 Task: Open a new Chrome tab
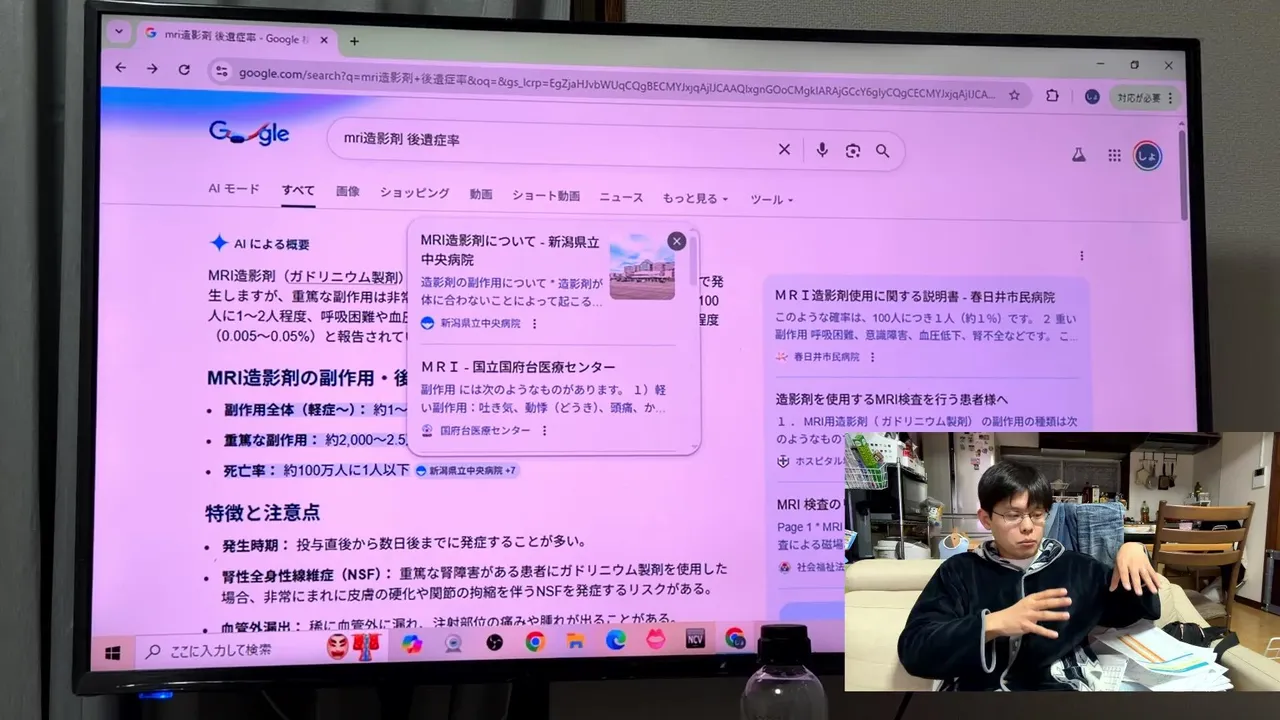click(354, 41)
